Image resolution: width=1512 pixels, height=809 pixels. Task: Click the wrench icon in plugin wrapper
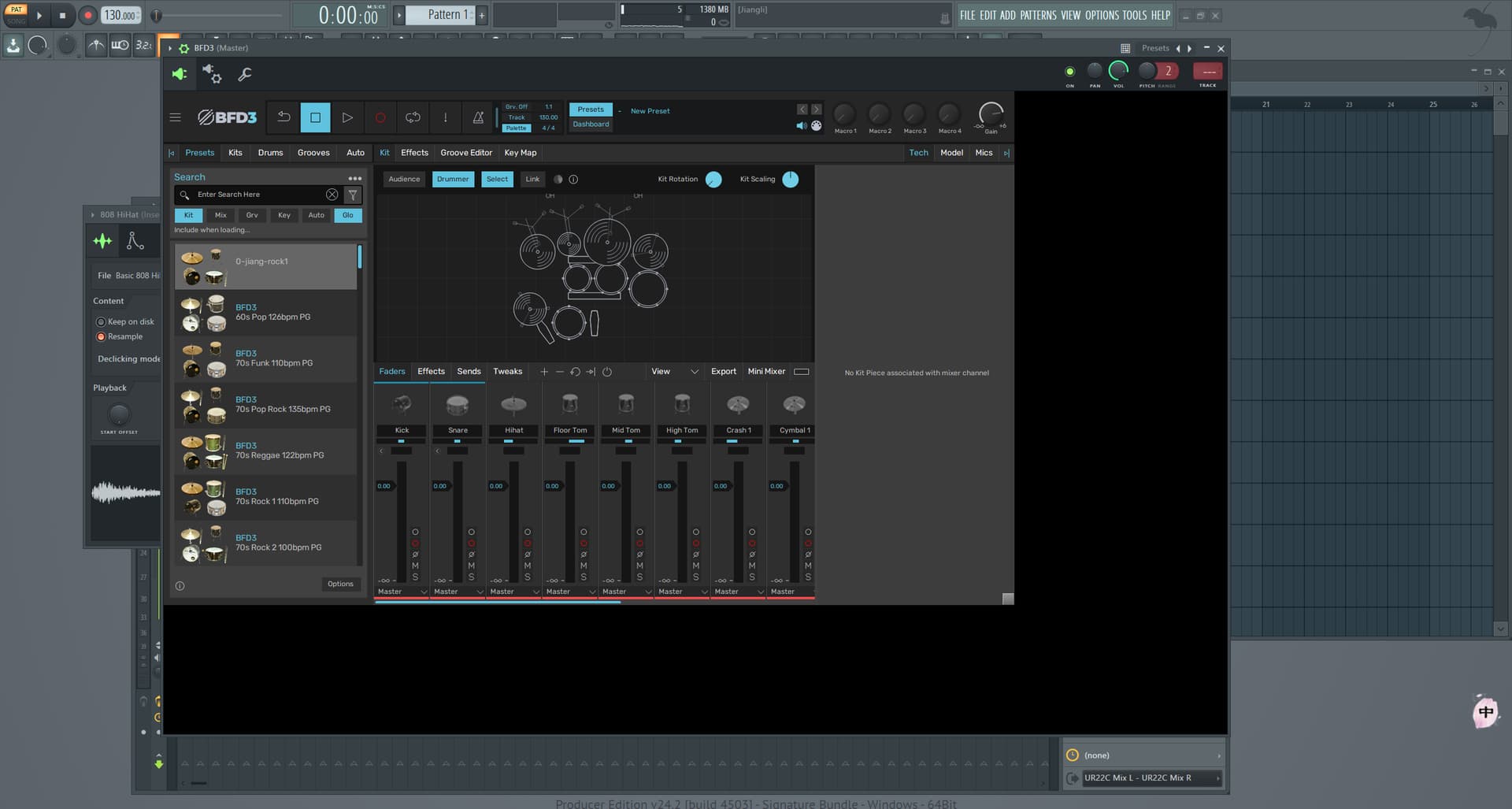(245, 74)
